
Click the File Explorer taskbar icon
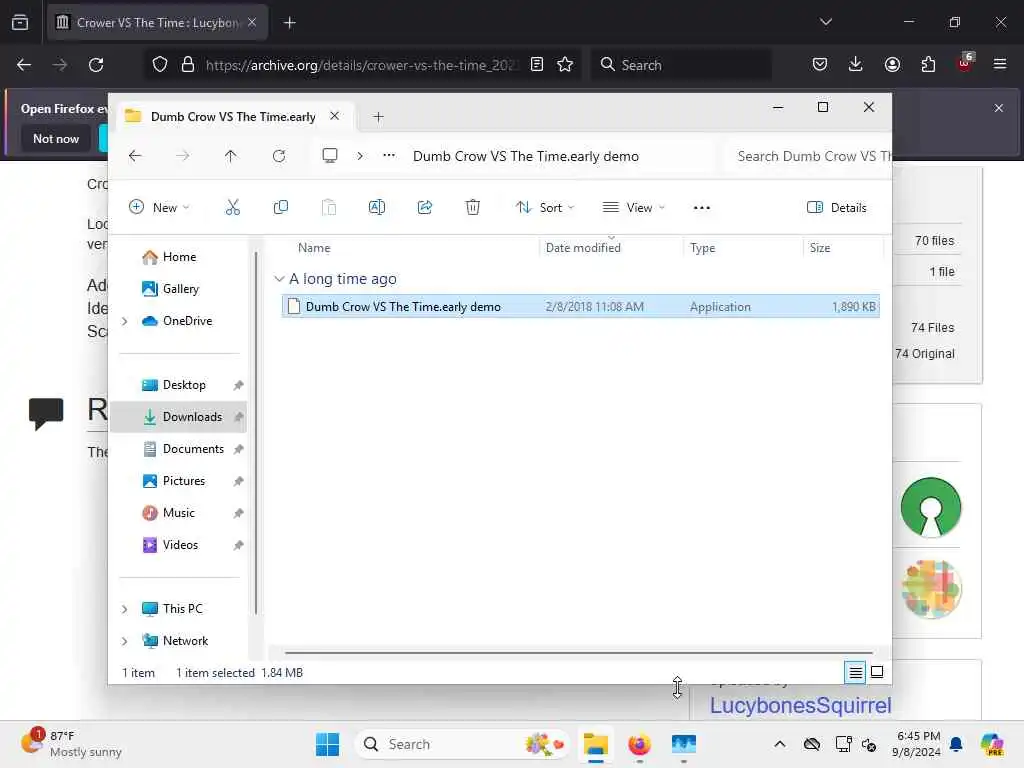(596, 744)
